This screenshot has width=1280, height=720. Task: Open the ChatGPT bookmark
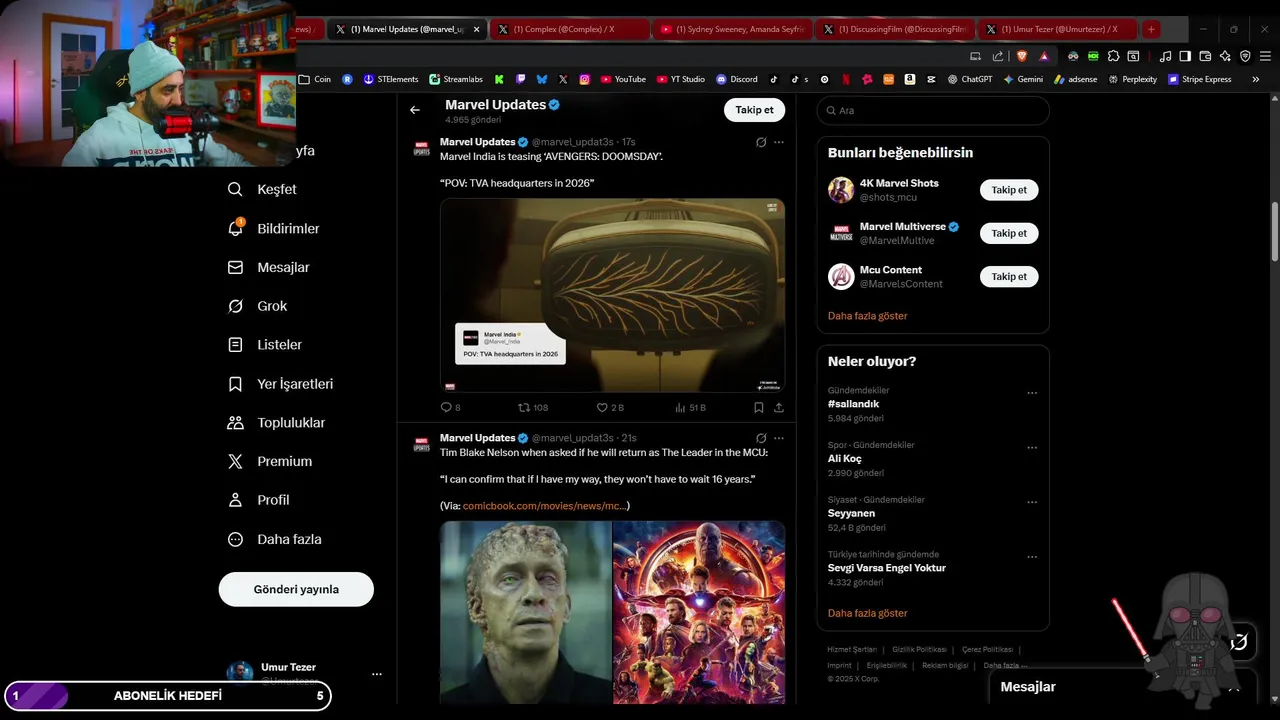coord(969,79)
